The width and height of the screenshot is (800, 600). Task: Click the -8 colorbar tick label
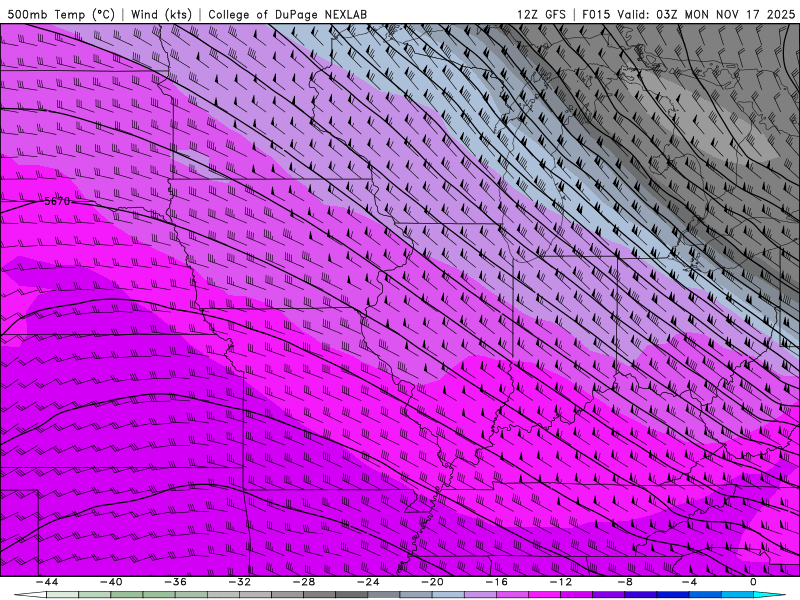[625, 582]
